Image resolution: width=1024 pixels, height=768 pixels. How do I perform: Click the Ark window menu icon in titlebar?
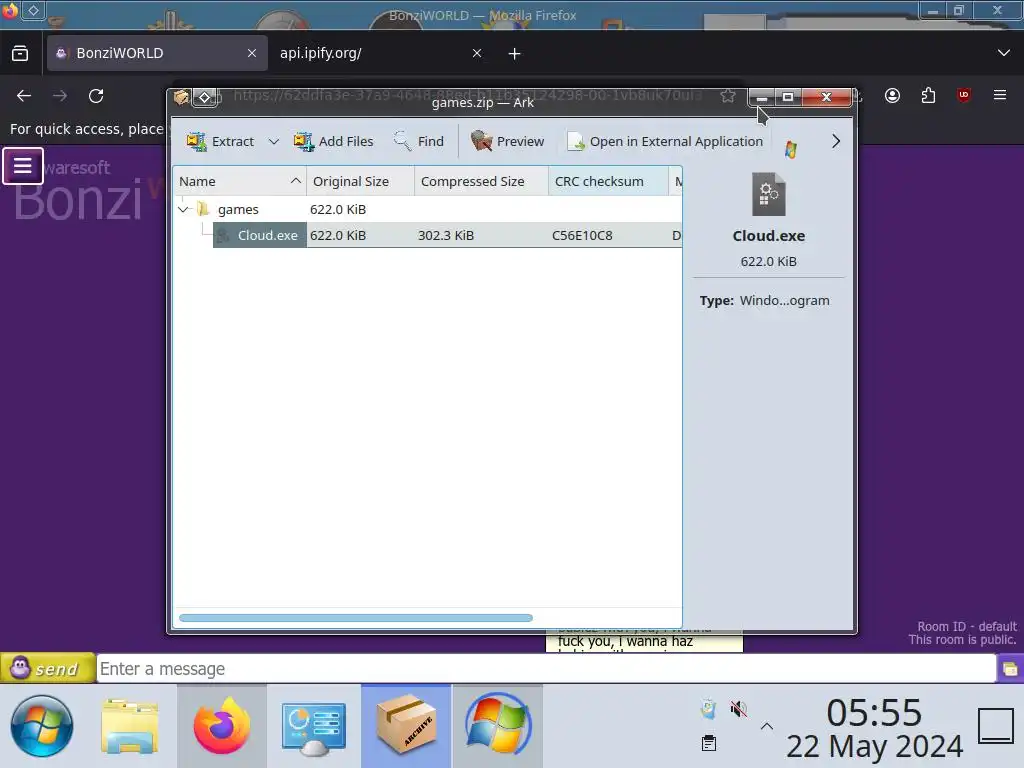coord(181,97)
